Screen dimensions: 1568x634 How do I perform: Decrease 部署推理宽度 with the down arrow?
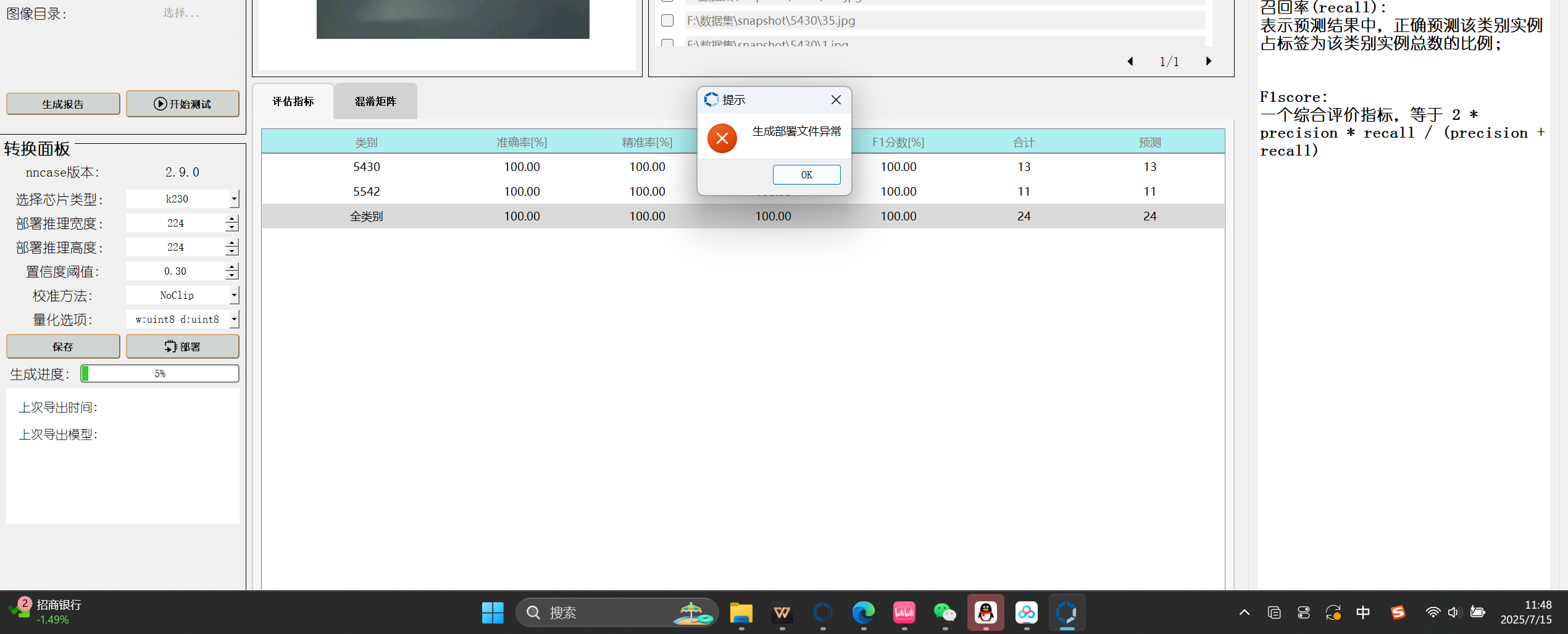[x=232, y=227]
